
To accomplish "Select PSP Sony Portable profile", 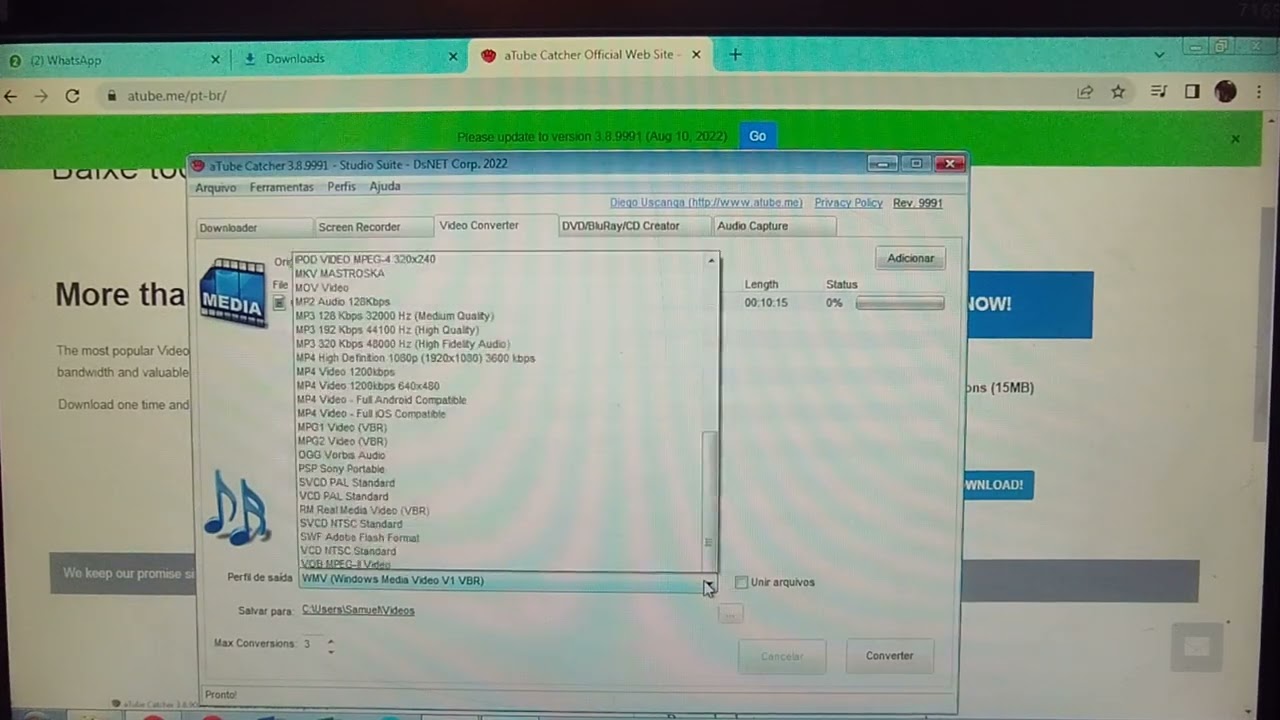I will coord(341,469).
